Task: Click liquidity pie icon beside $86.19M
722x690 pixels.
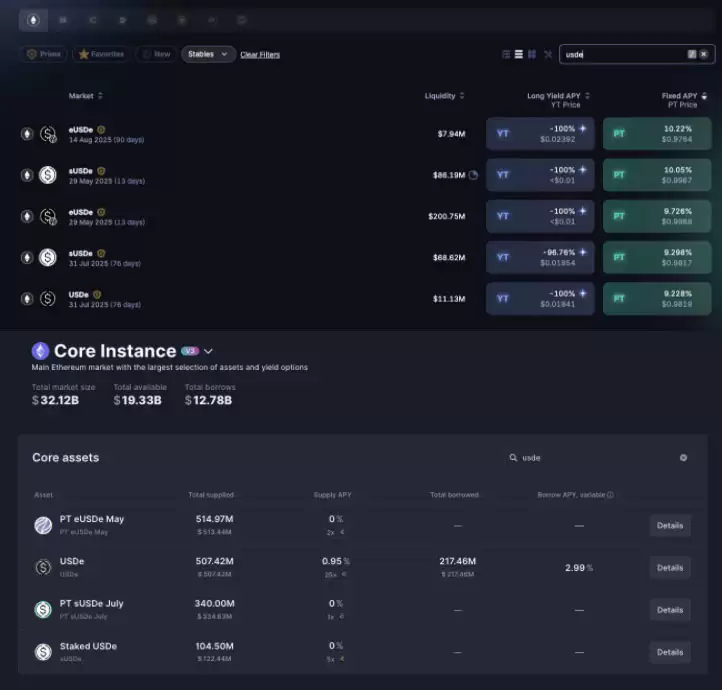Action: (x=473, y=175)
